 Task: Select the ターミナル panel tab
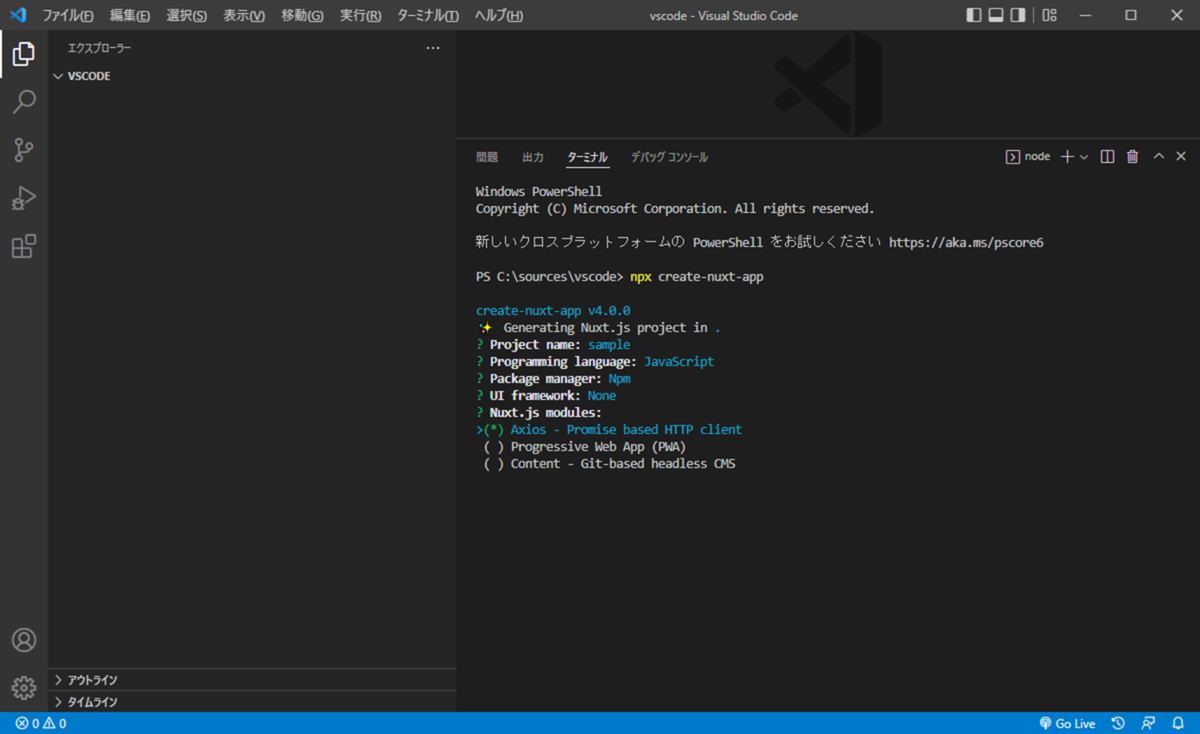point(587,157)
